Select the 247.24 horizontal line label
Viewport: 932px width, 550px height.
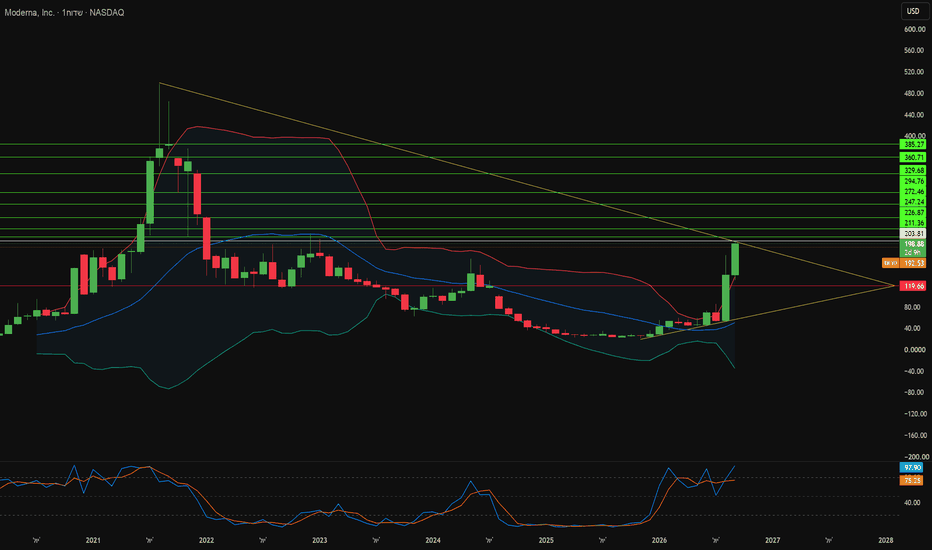pos(913,202)
